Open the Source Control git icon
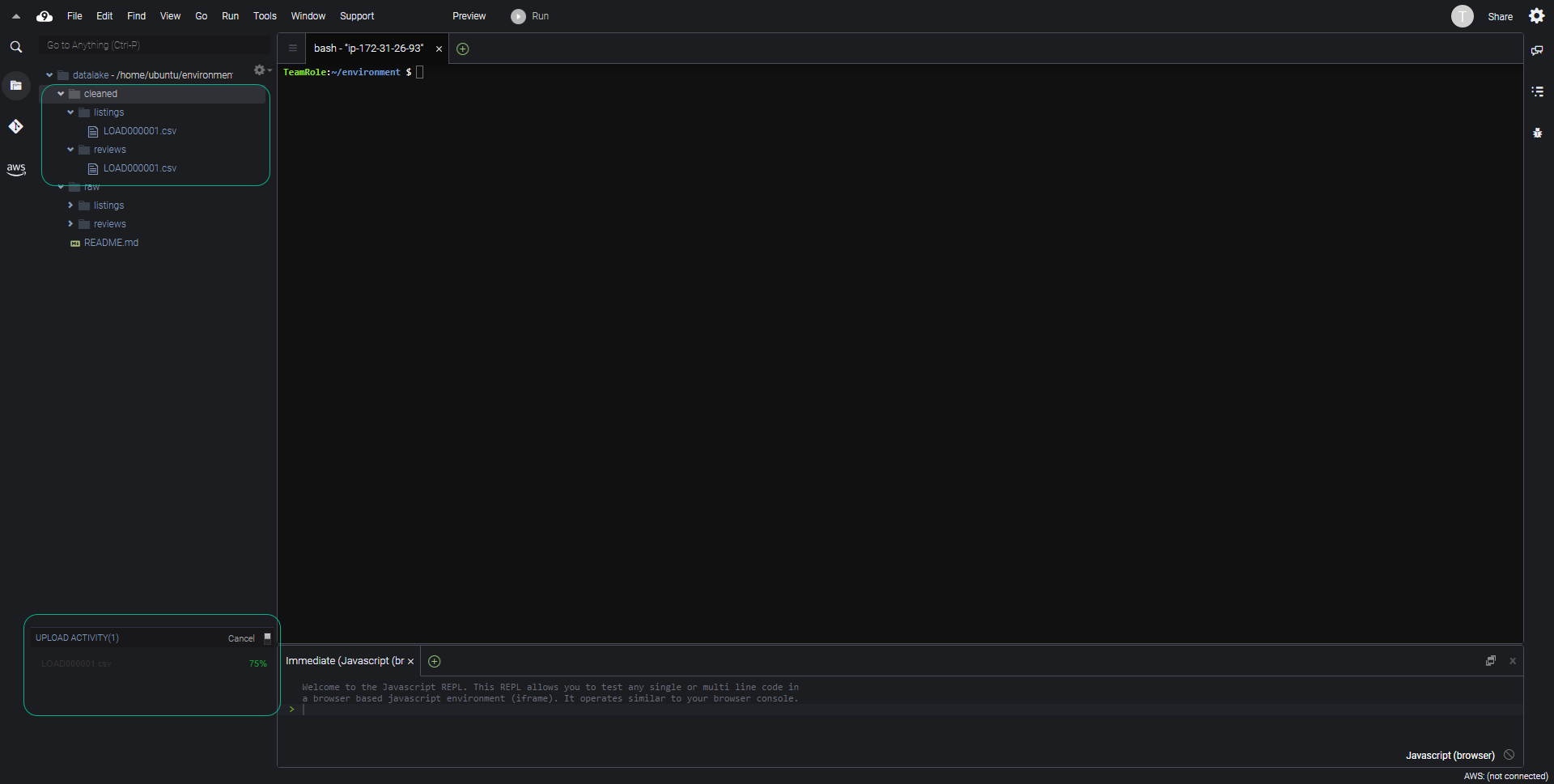 [x=15, y=126]
